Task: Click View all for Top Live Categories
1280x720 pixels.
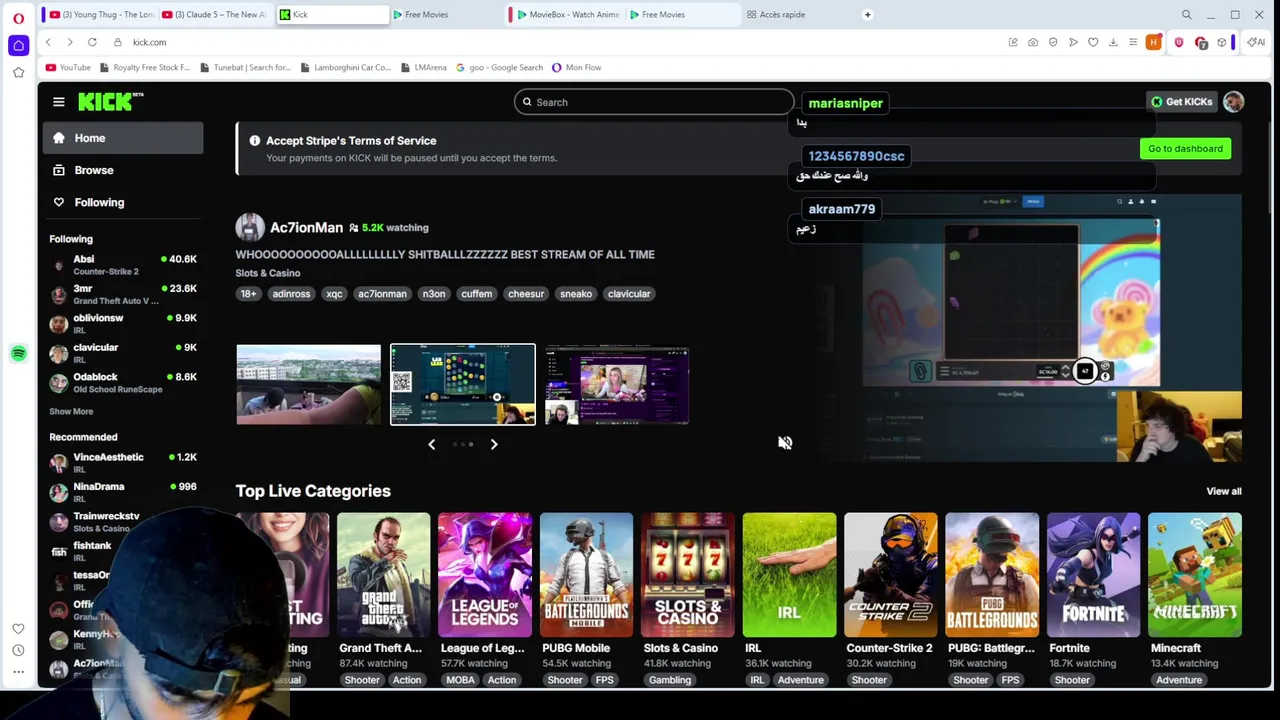Action: [x=1223, y=492]
